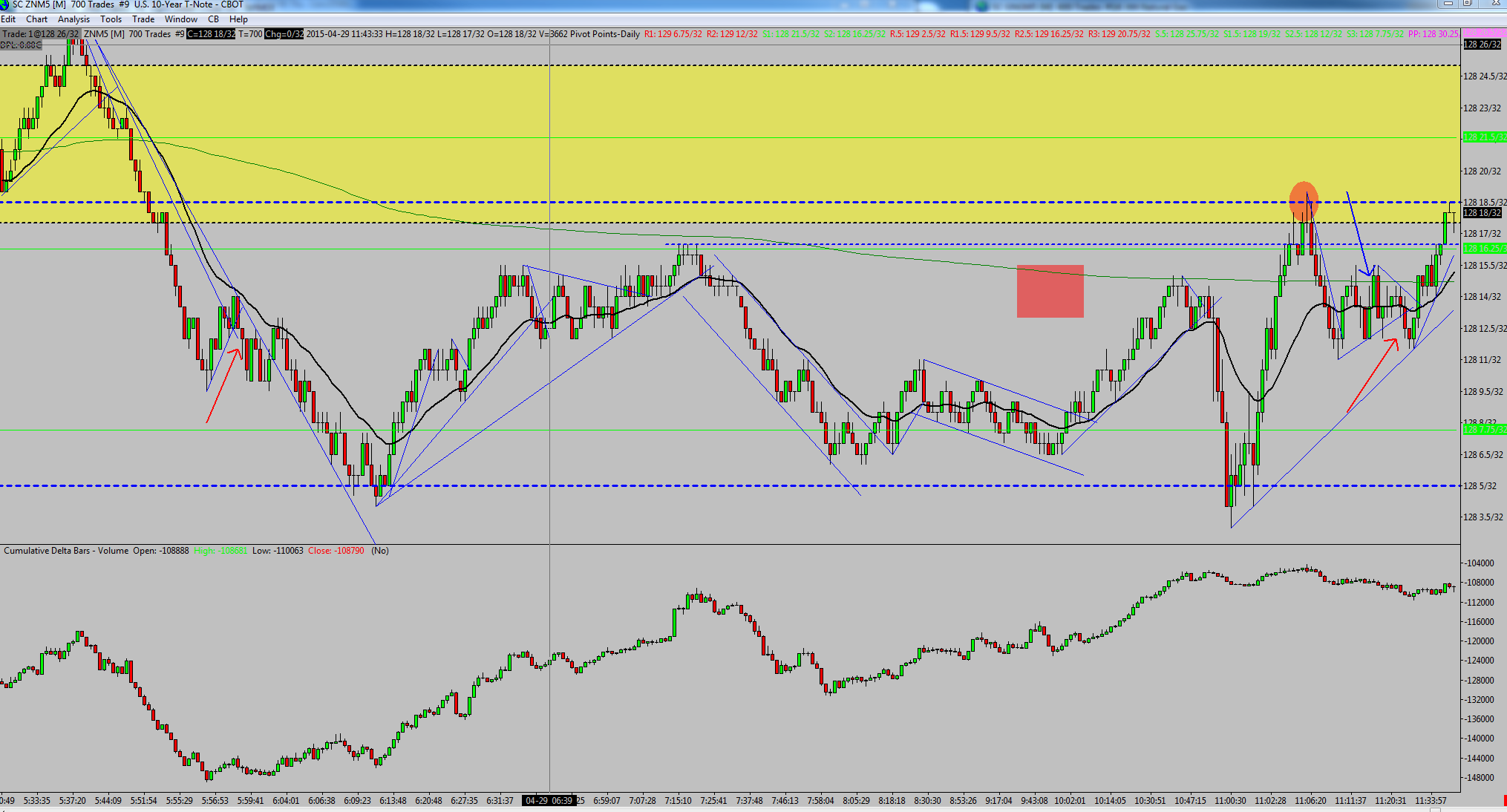Click the 'V=3662' volume value
1507x812 pixels.
click(552, 34)
